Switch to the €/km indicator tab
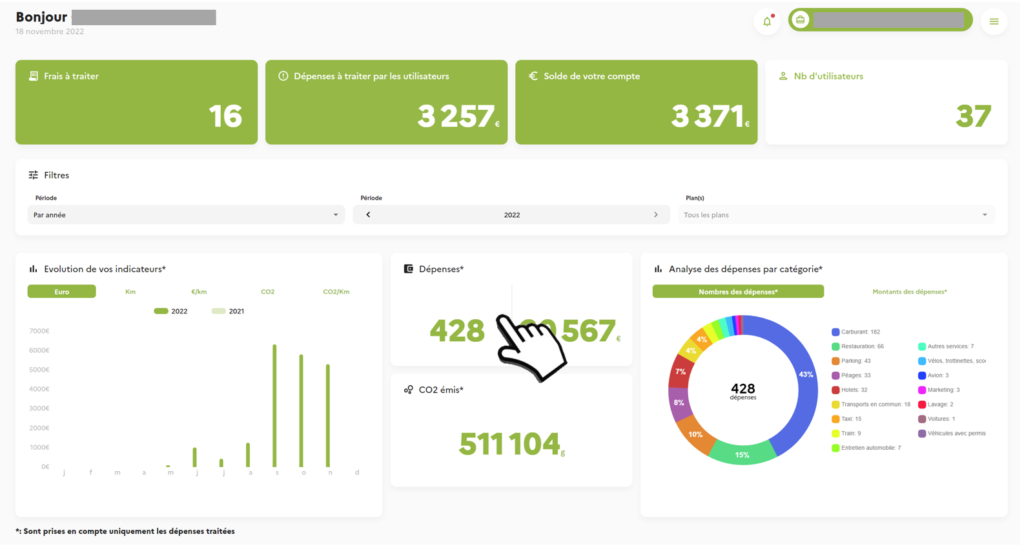This screenshot has height=548, width=1024. click(199, 292)
